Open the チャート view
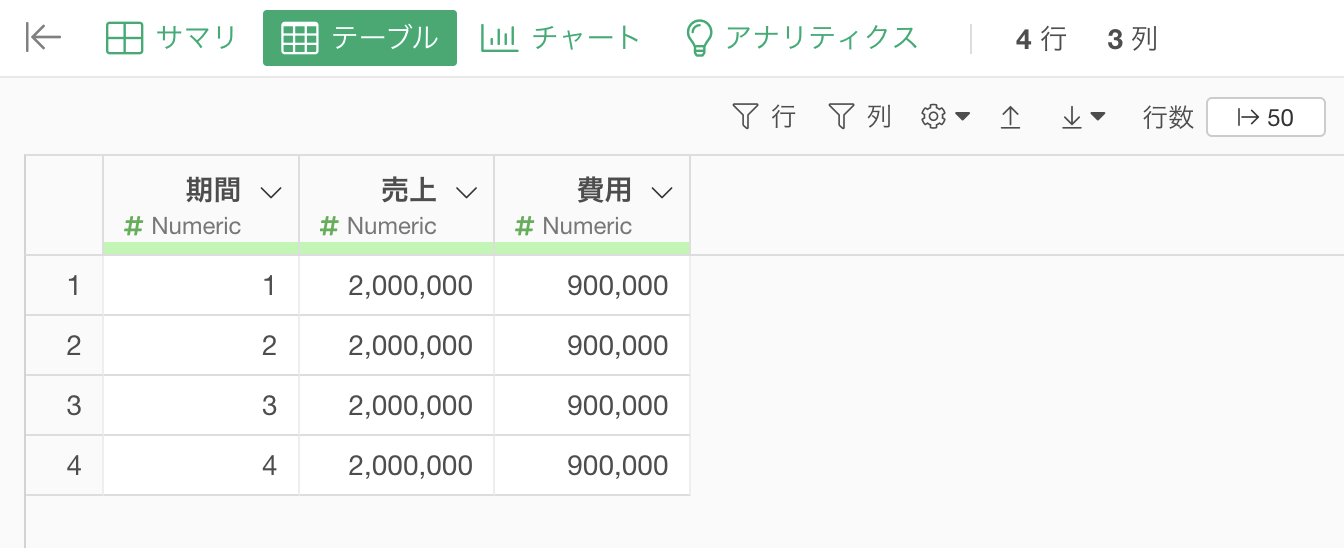1344x548 pixels. pyautogui.click(x=560, y=38)
